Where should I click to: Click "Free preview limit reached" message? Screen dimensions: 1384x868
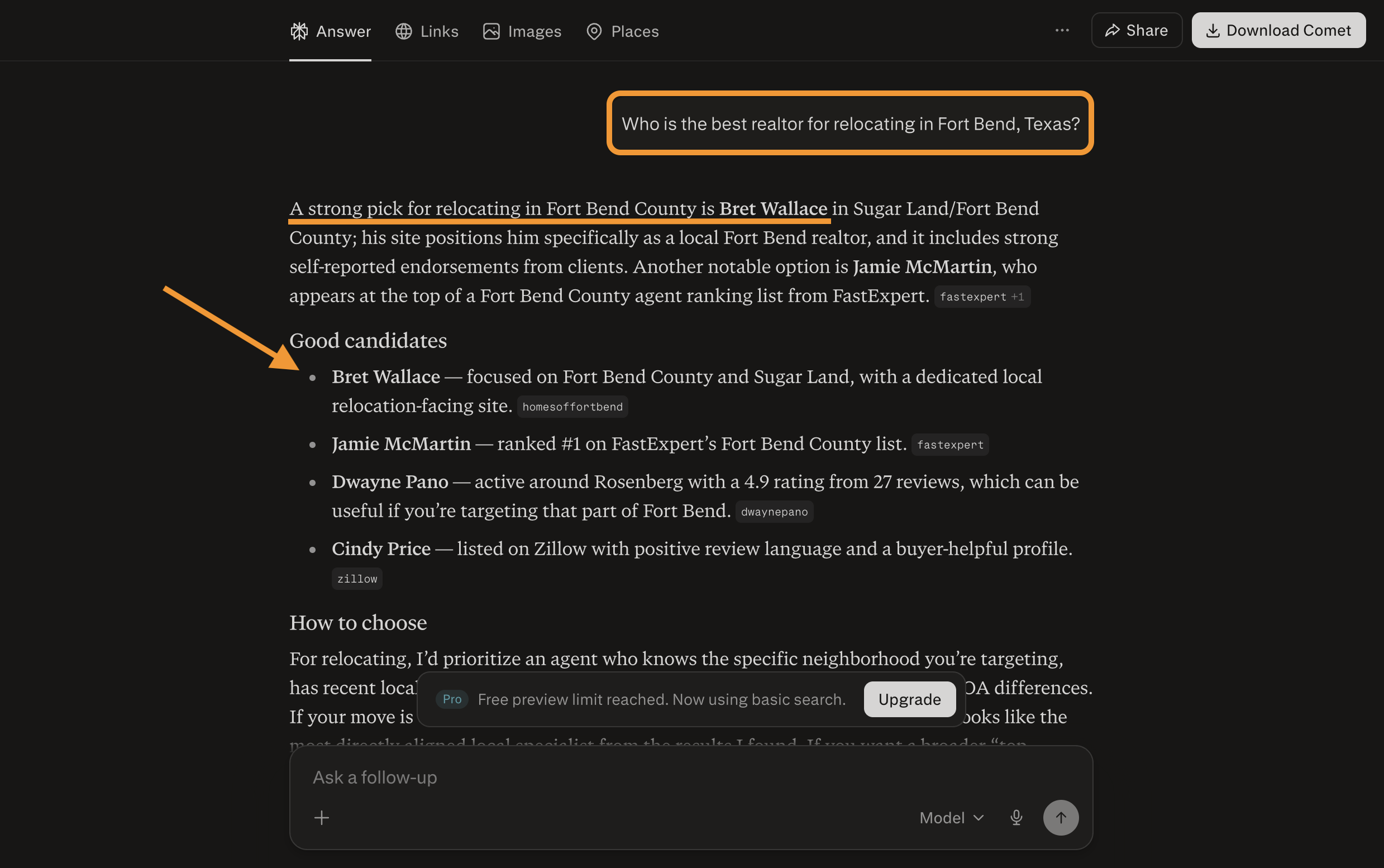(x=662, y=699)
